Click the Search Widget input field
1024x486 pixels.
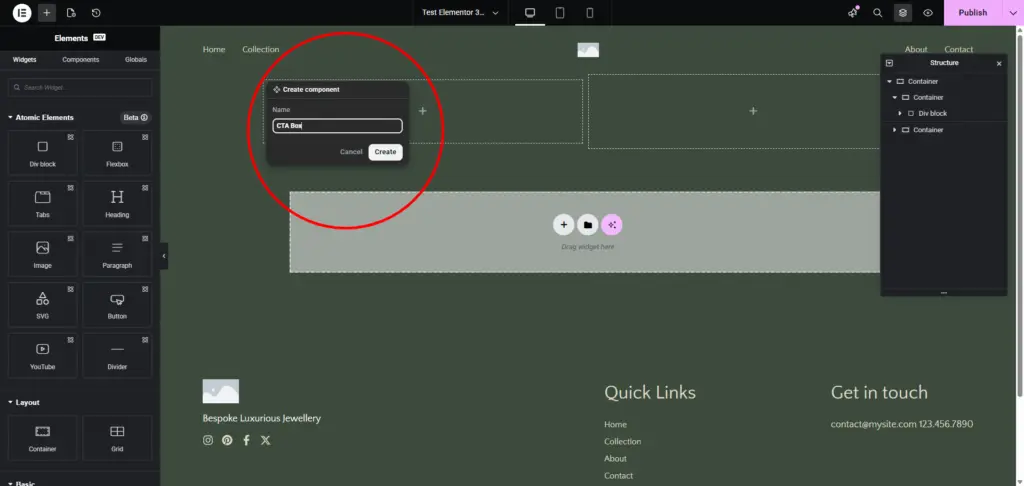[80, 88]
